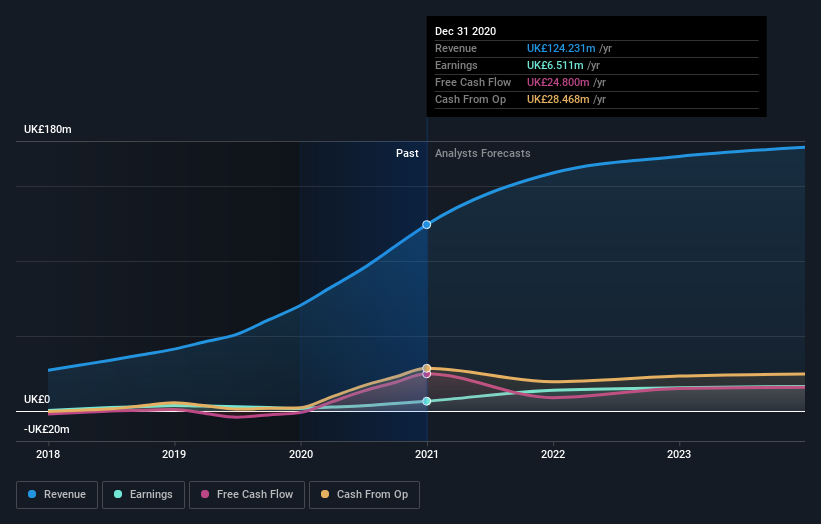821x524 pixels.
Task: Click the Free Cash Flow label in tooltip
Action: pyautogui.click(x=473, y=82)
